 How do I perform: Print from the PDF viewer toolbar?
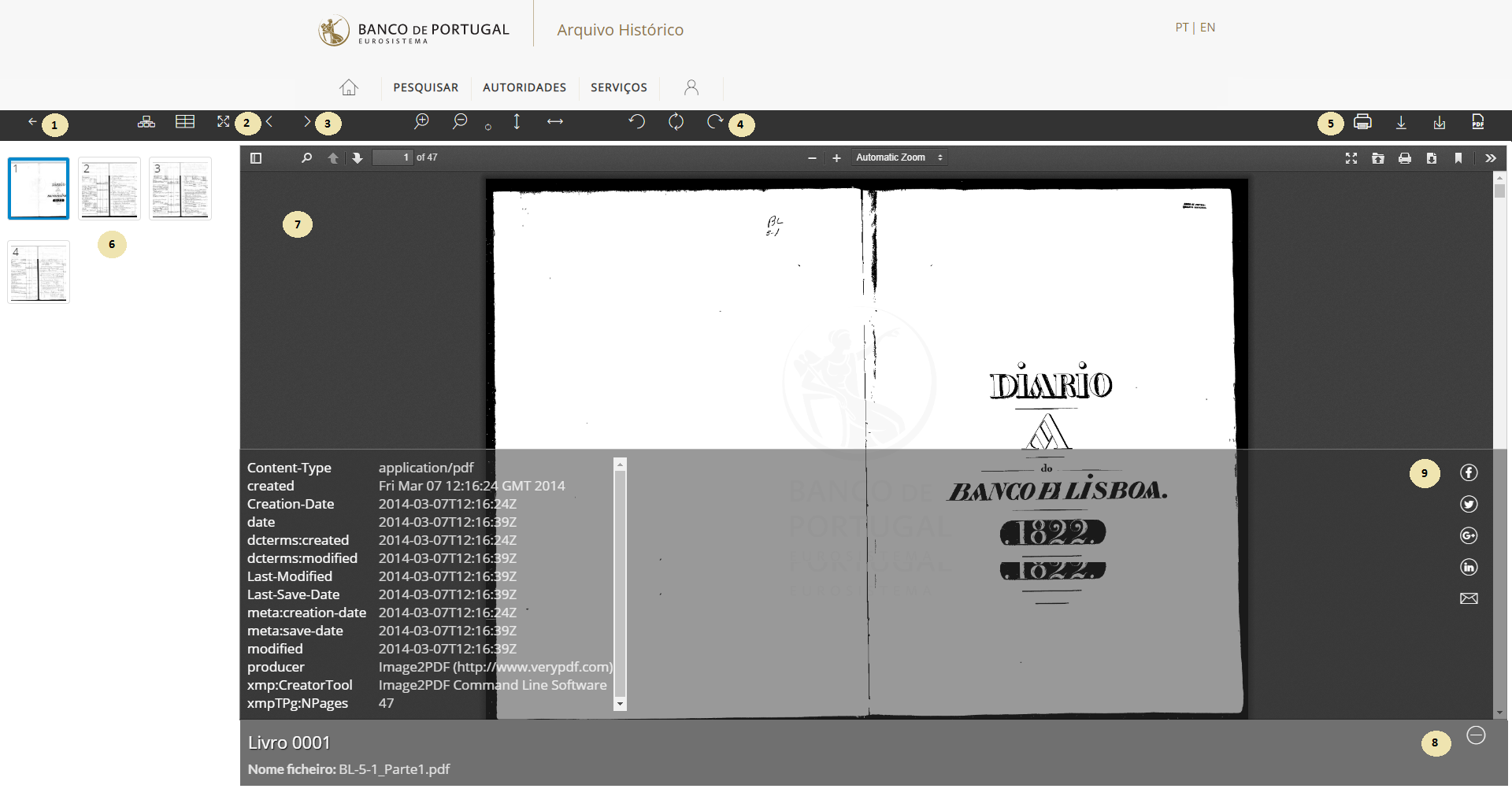coord(1405,158)
